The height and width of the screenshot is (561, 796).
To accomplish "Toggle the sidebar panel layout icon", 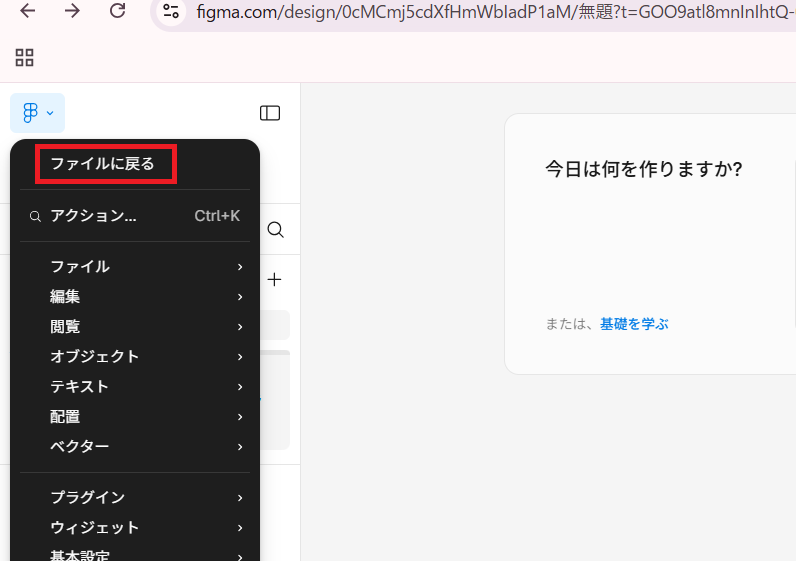I will coord(270,113).
